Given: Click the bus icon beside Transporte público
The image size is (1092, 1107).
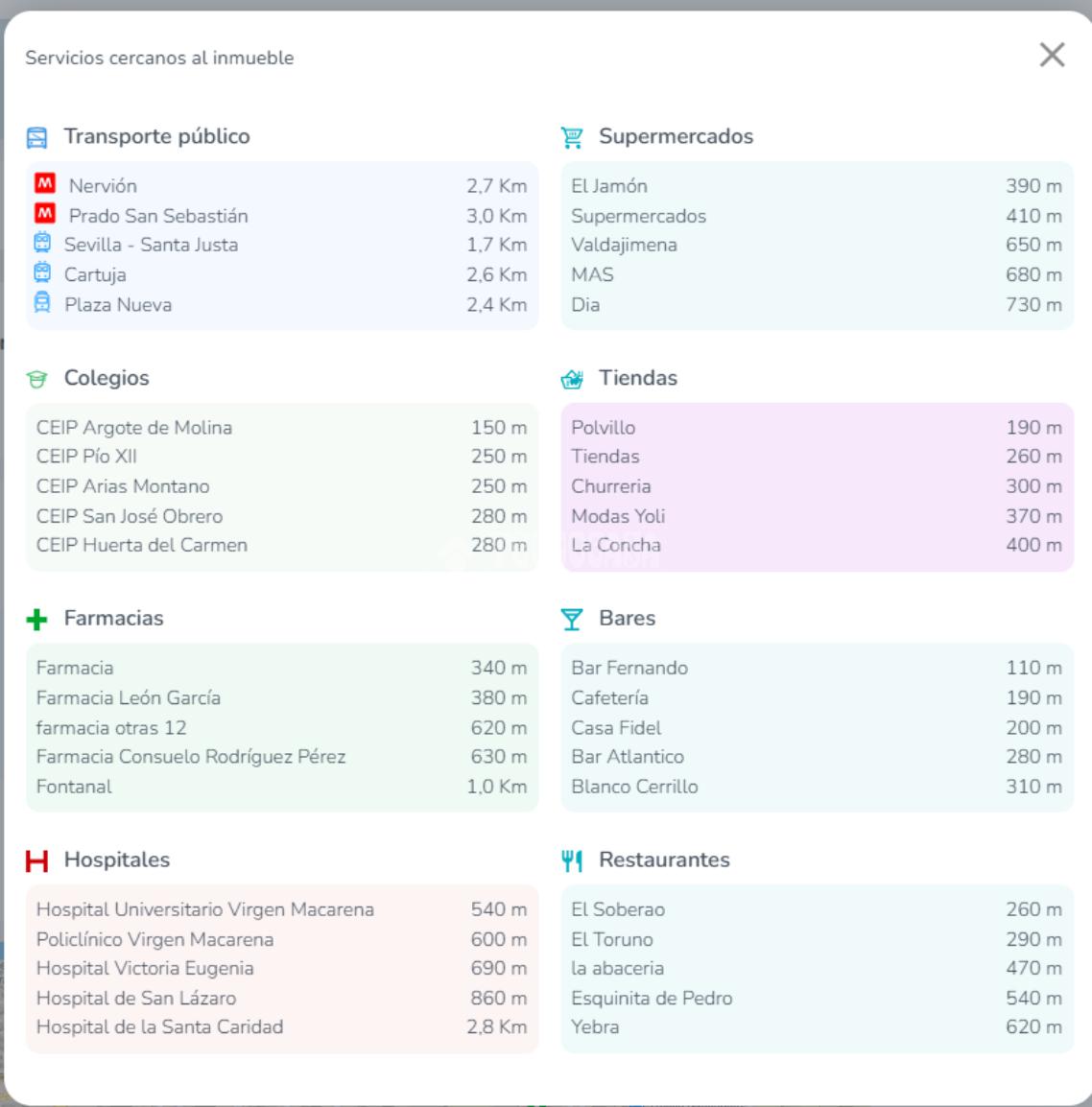Looking at the screenshot, I should (x=36, y=137).
